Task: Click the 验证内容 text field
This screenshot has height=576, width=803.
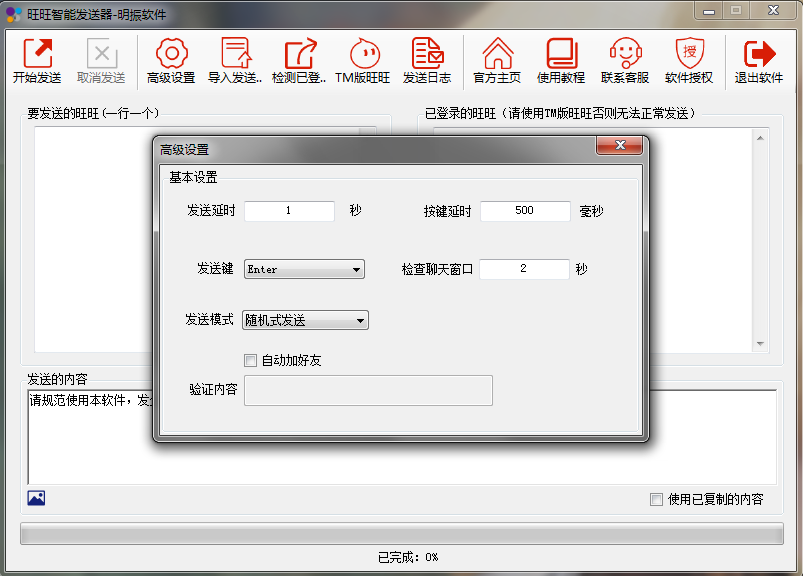Action: point(368,391)
